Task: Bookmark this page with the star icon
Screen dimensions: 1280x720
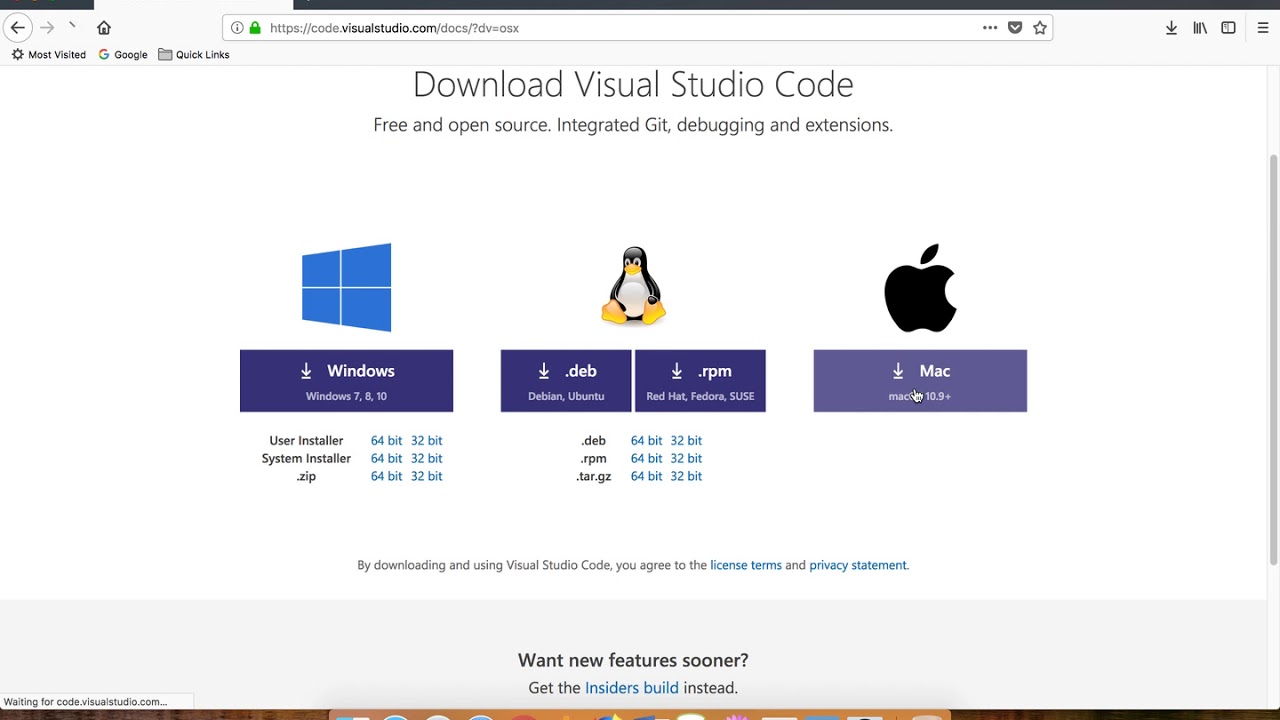Action: pyautogui.click(x=1040, y=28)
